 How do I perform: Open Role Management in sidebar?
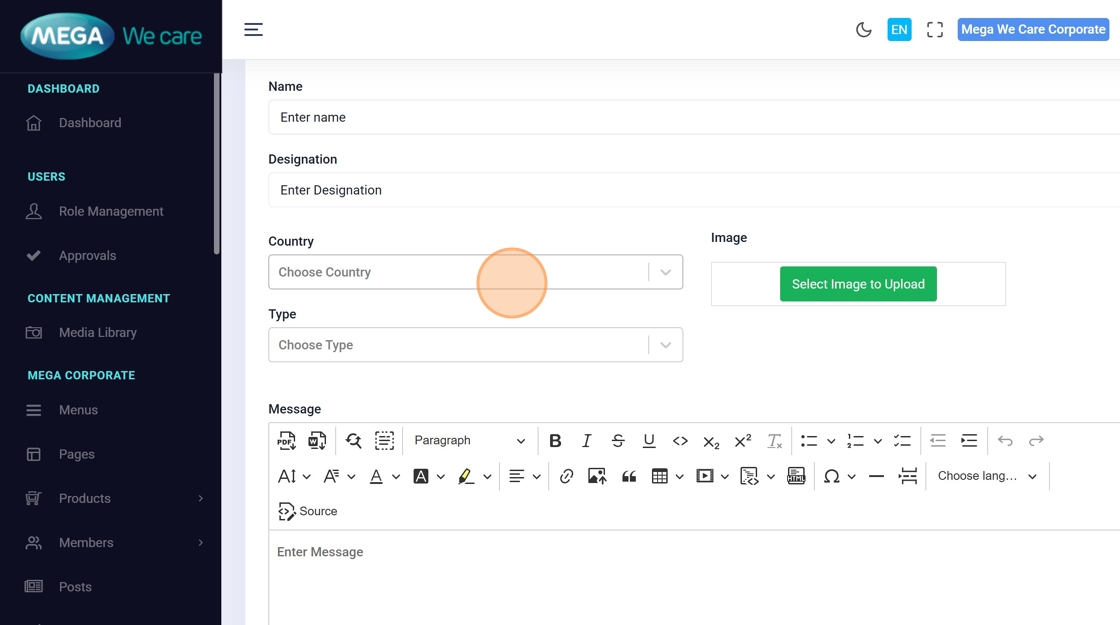click(x=110, y=212)
